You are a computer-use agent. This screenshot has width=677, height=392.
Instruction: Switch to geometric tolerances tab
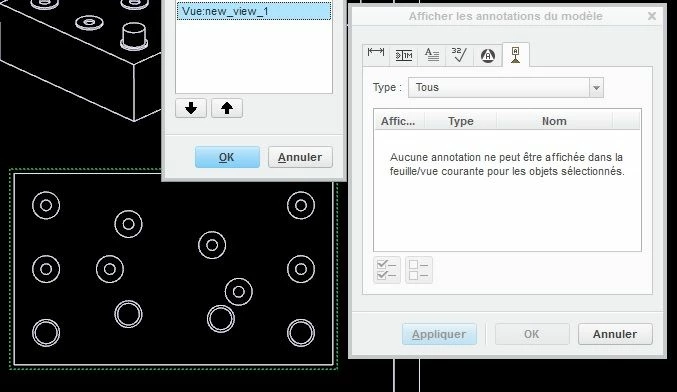[404, 55]
